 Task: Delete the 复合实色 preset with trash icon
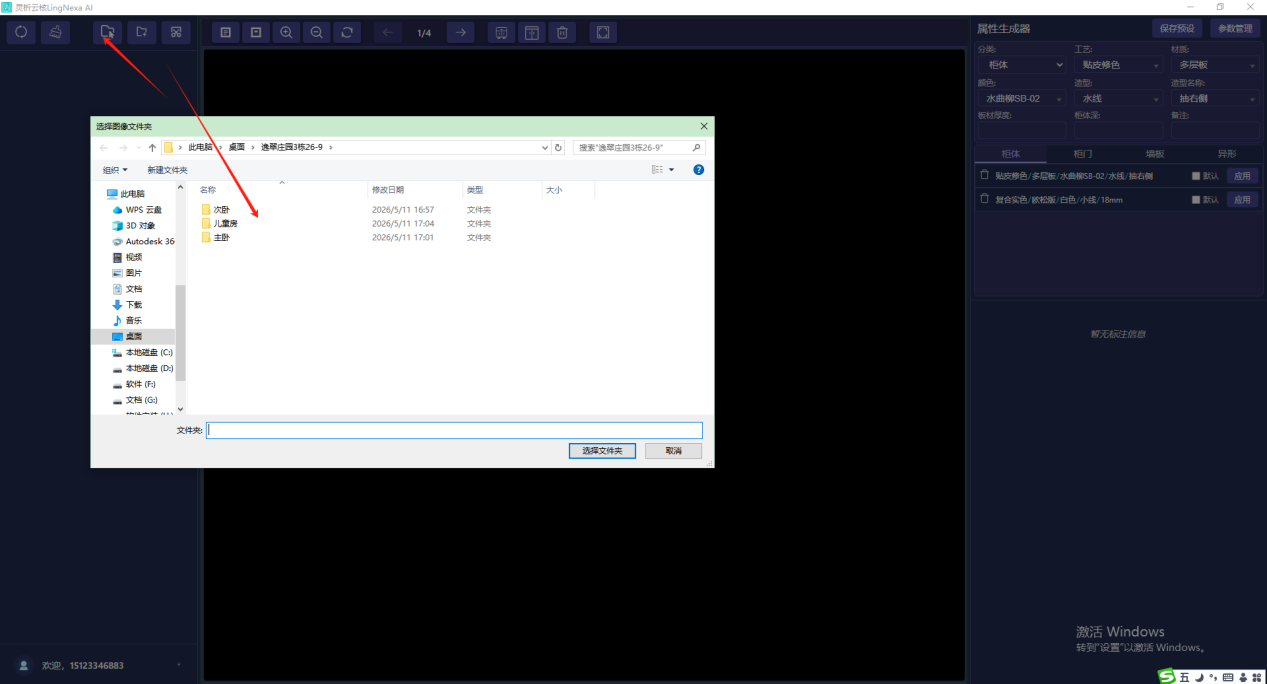pos(985,199)
